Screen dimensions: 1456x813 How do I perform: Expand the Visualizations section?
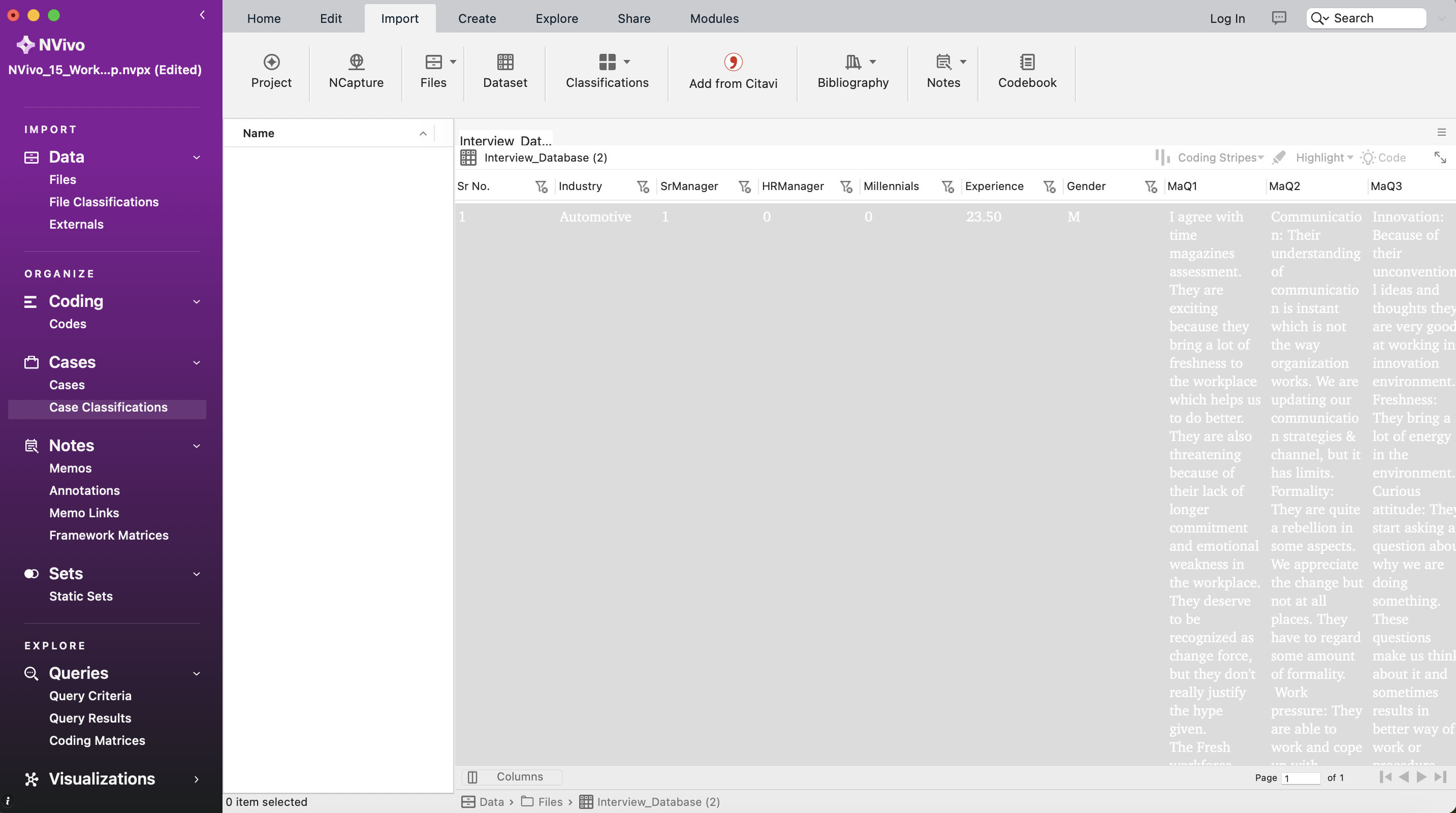pyautogui.click(x=196, y=779)
